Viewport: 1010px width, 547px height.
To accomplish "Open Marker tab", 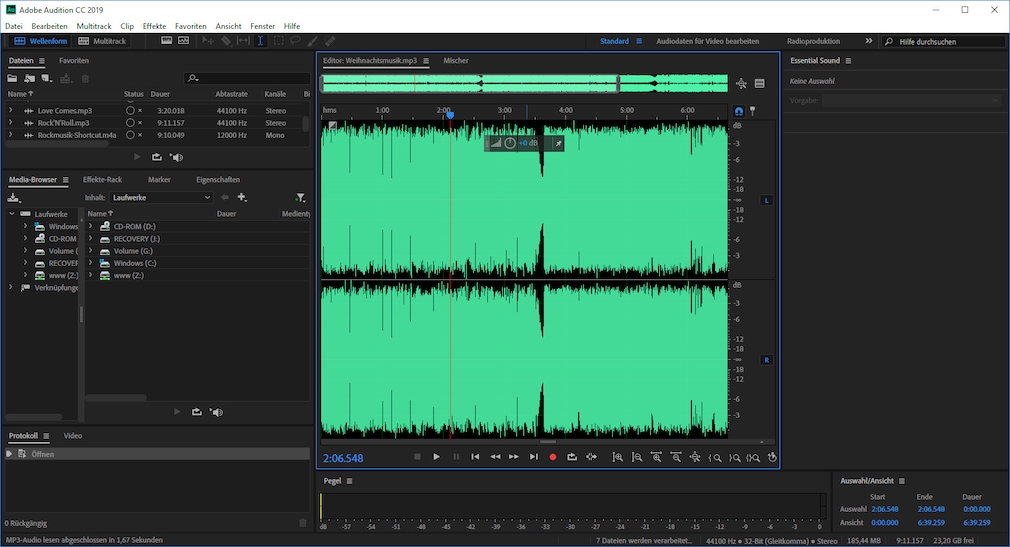I will [x=159, y=180].
